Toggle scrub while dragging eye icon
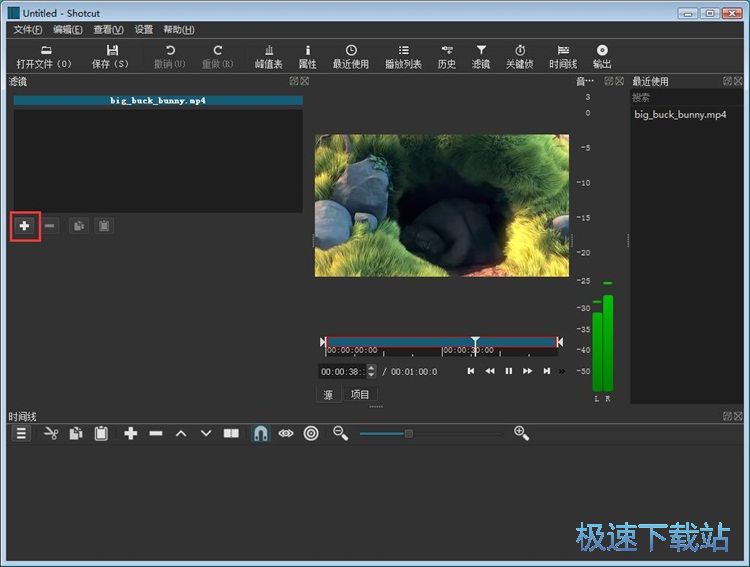 point(286,433)
